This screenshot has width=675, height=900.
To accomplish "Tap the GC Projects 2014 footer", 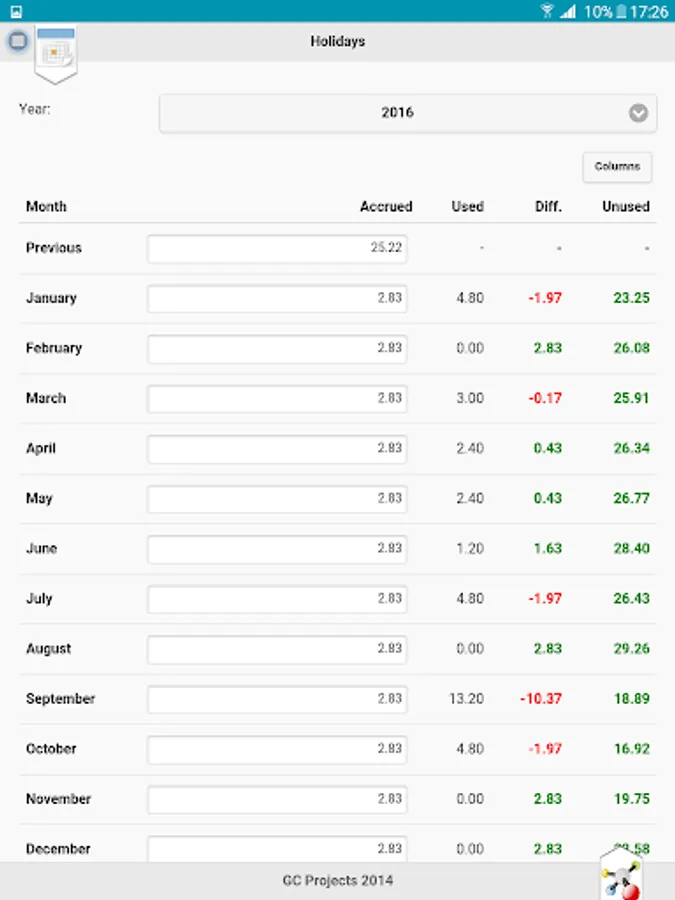I will click(x=337, y=881).
